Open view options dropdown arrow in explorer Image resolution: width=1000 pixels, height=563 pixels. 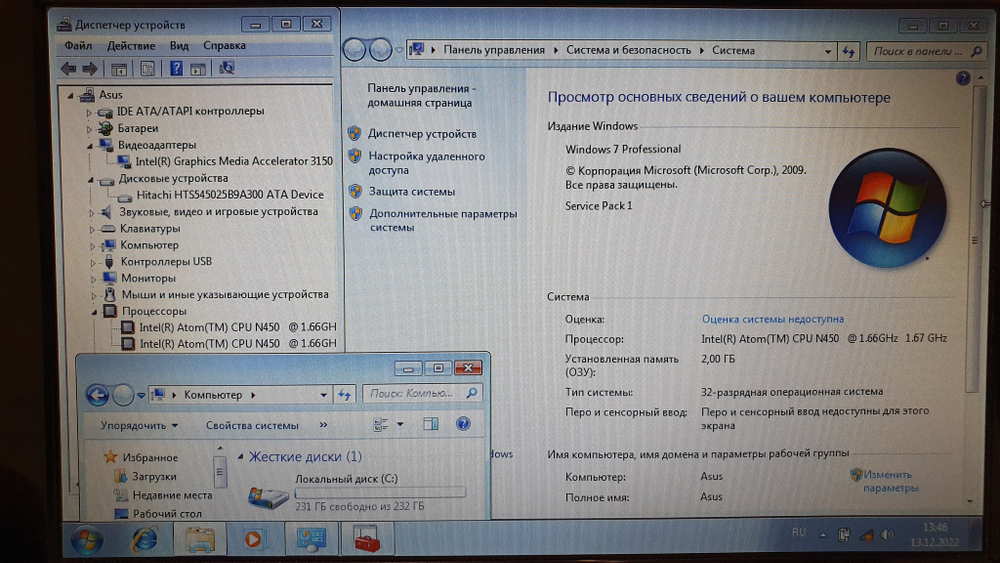[x=401, y=424]
